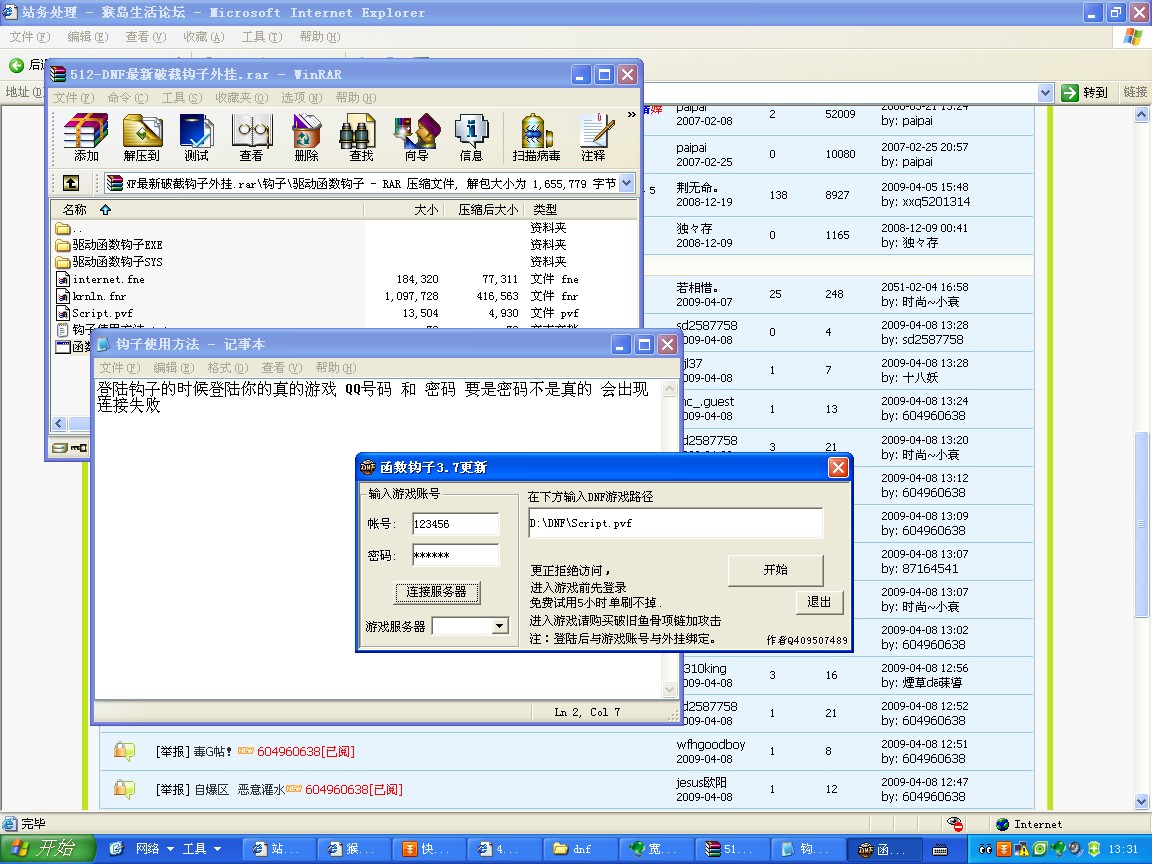The image size is (1152, 864).
Task: Switch to the 钩… Notepad taskbar button
Action: click(806, 849)
